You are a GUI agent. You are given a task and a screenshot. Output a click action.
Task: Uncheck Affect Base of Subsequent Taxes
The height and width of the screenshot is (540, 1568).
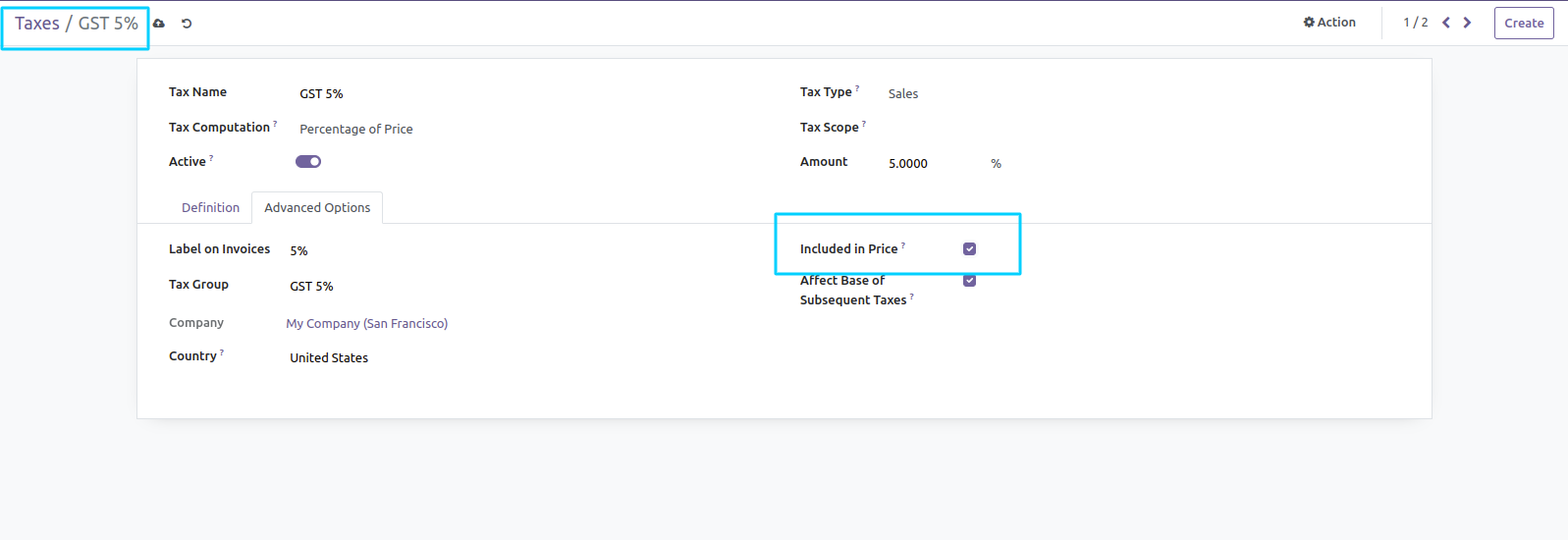[969, 281]
